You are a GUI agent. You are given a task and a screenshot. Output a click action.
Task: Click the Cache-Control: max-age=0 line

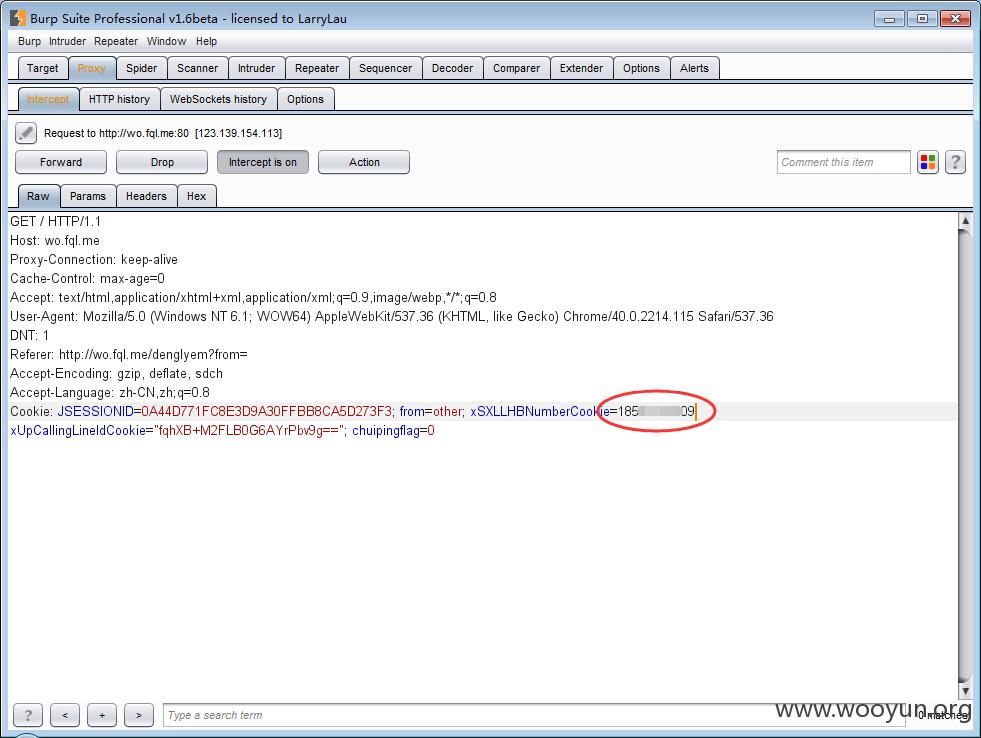pyautogui.click(x=88, y=278)
